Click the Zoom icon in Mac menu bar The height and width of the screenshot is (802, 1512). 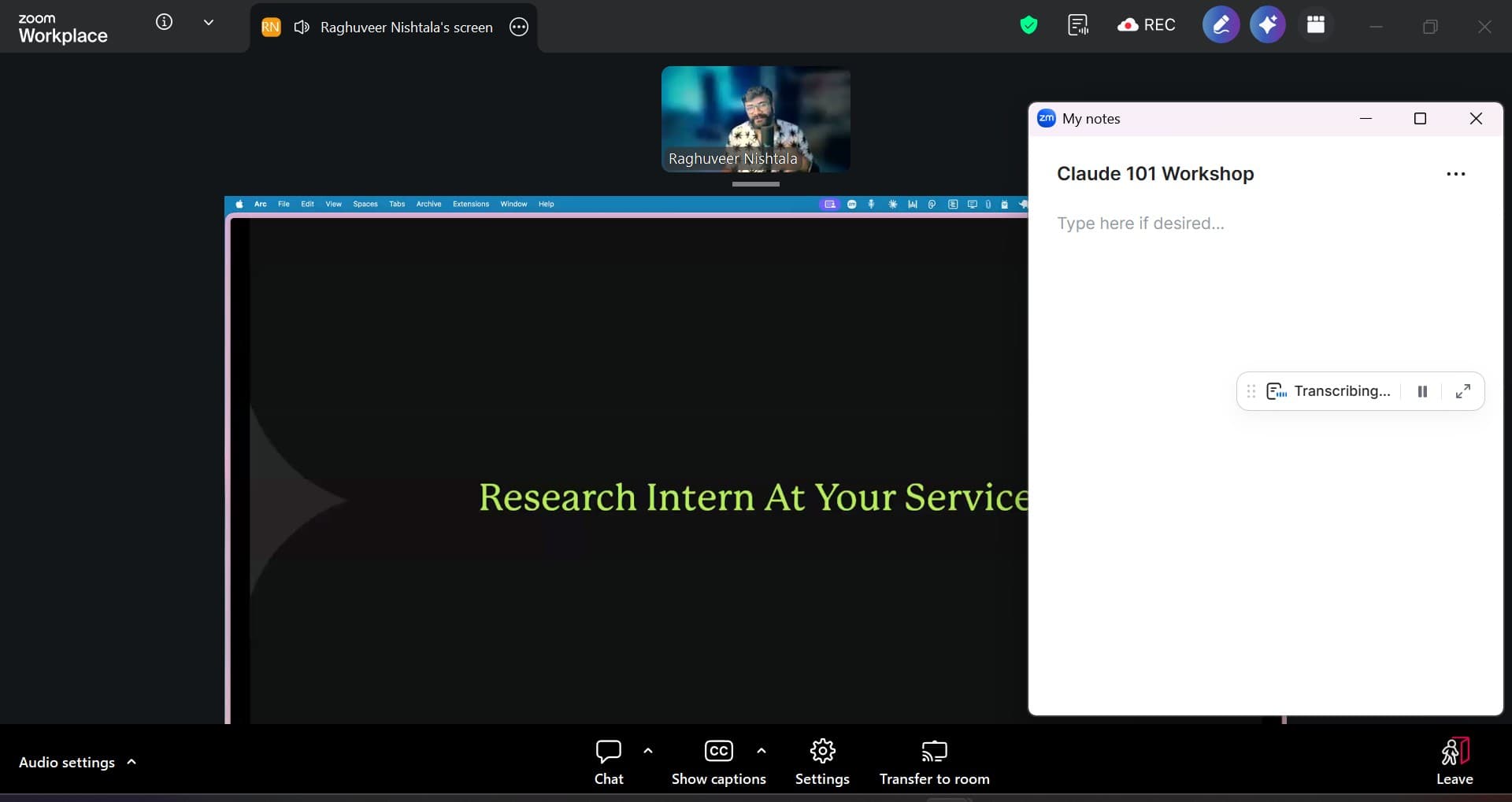(x=852, y=204)
